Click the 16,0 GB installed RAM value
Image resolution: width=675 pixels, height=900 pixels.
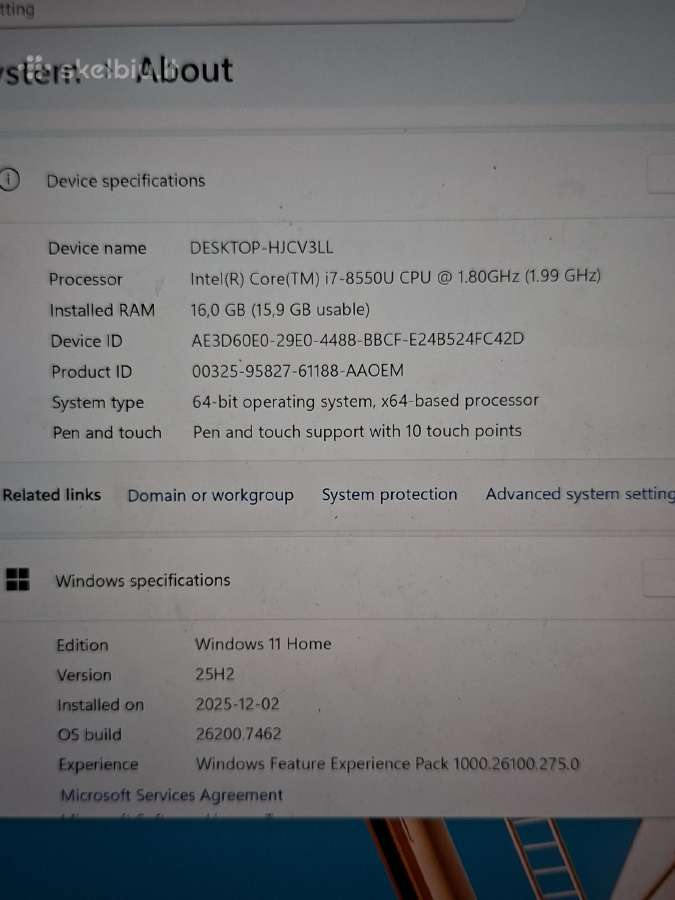[x=280, y=310]
